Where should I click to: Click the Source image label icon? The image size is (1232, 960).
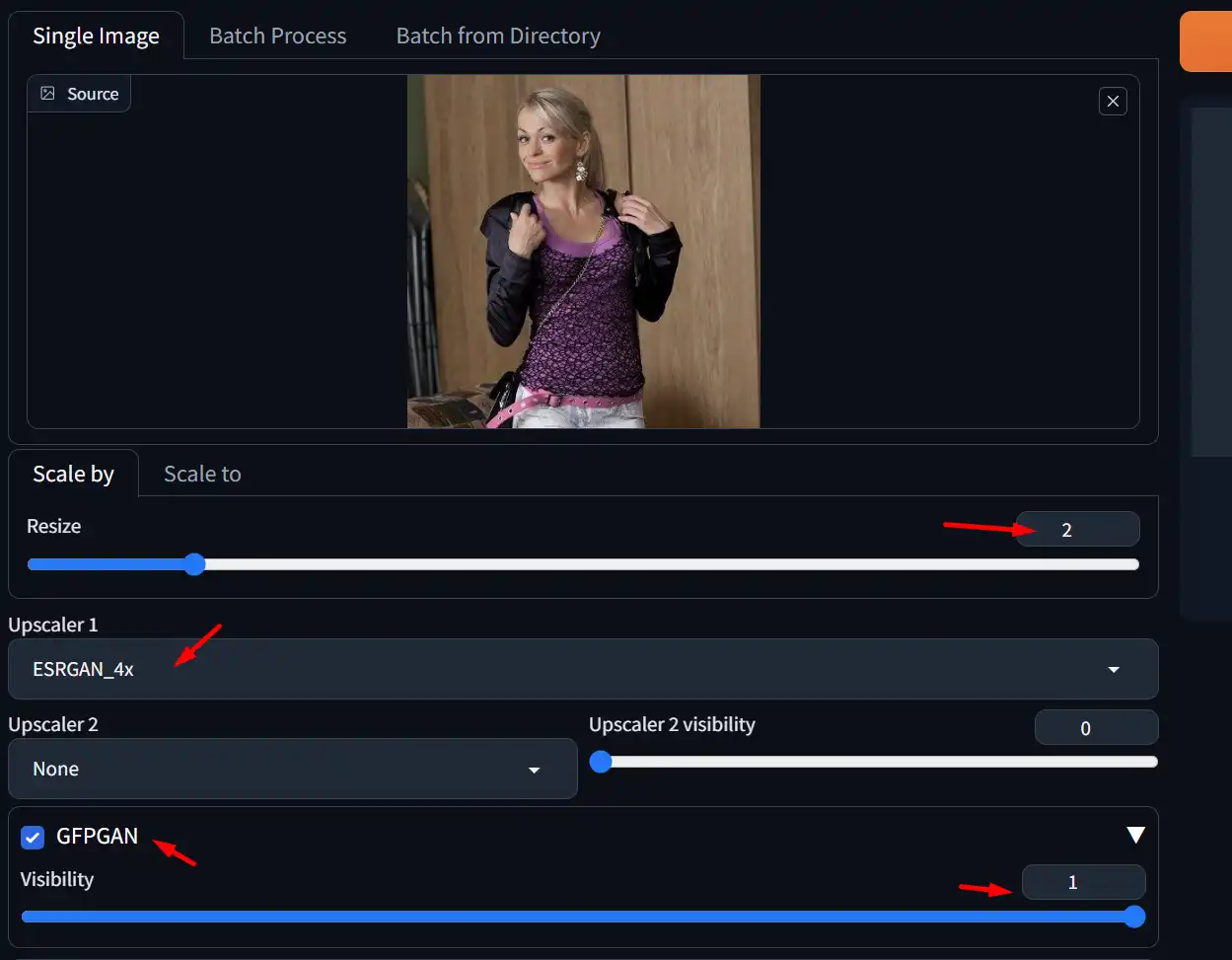tap(47, 94)
